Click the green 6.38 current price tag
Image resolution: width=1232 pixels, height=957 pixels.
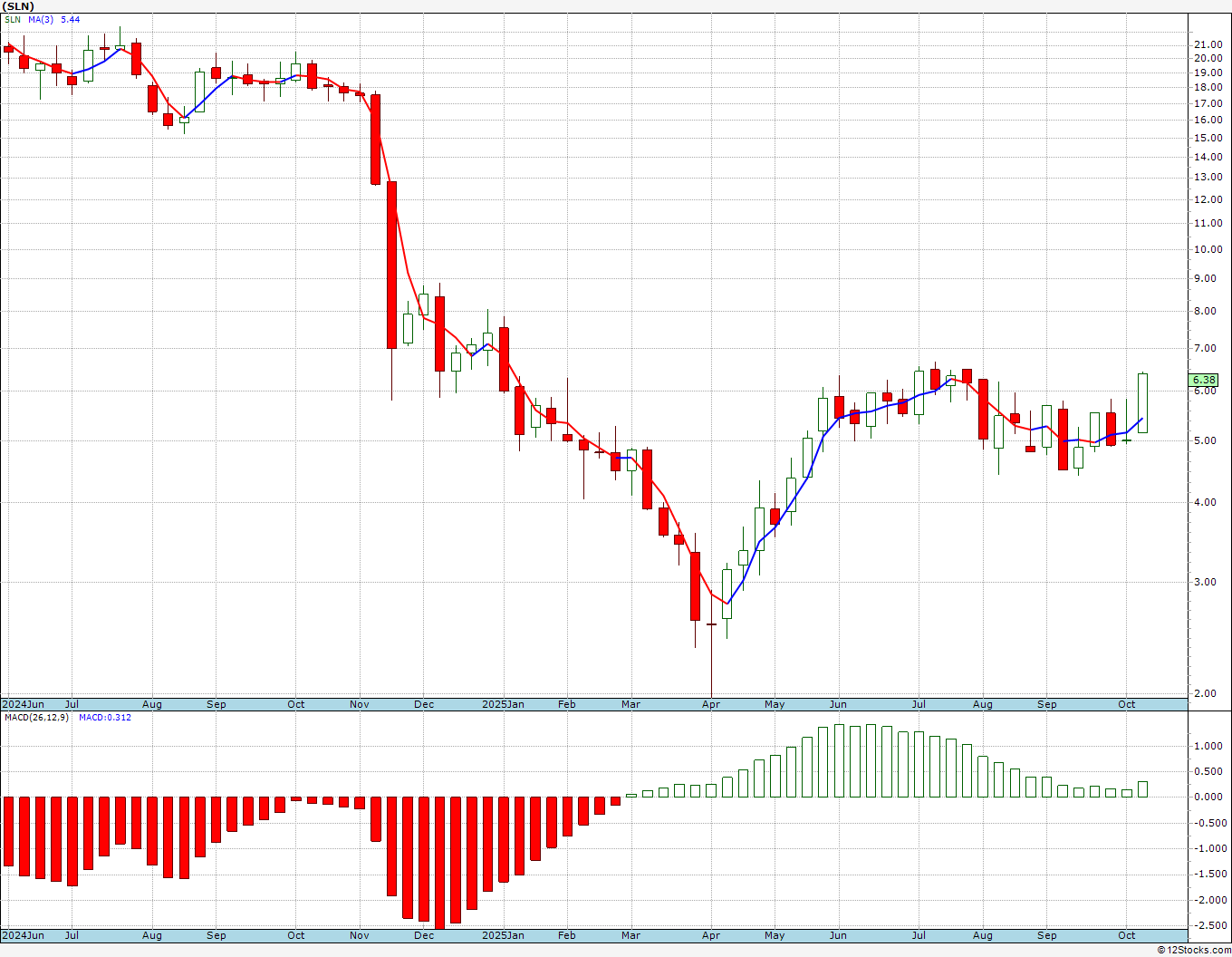click(1204, 380)
